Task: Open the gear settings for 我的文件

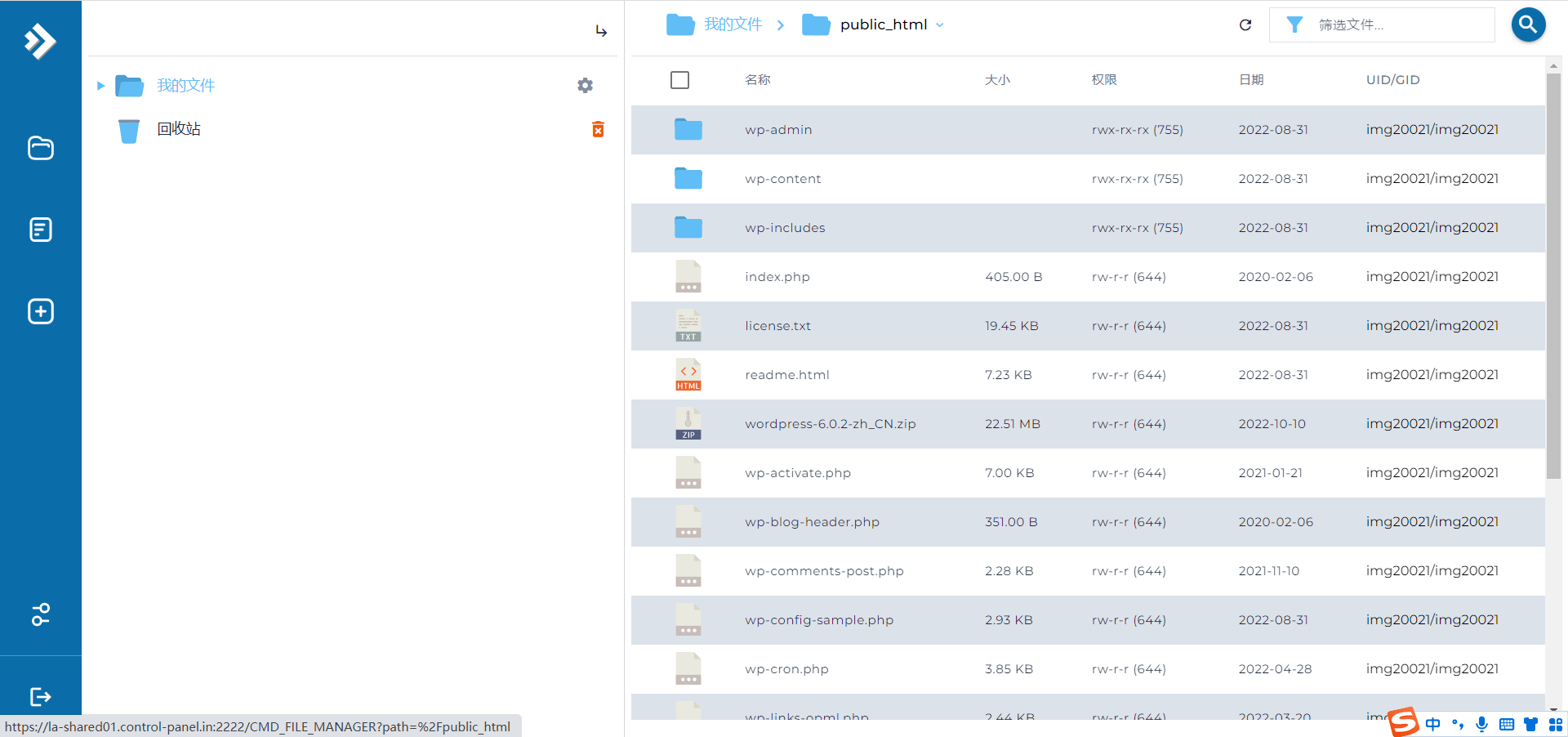Action: tap(585, 85)
